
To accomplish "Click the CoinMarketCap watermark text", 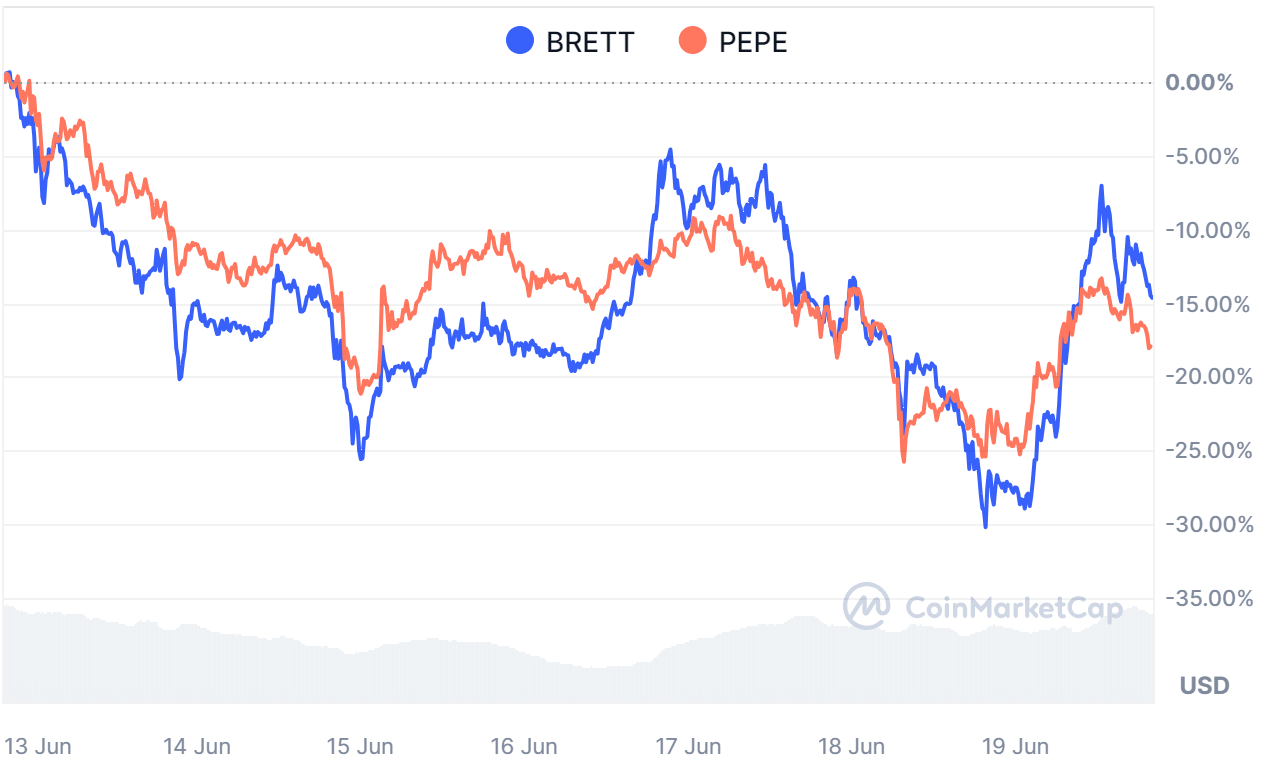I will 1013,608.
